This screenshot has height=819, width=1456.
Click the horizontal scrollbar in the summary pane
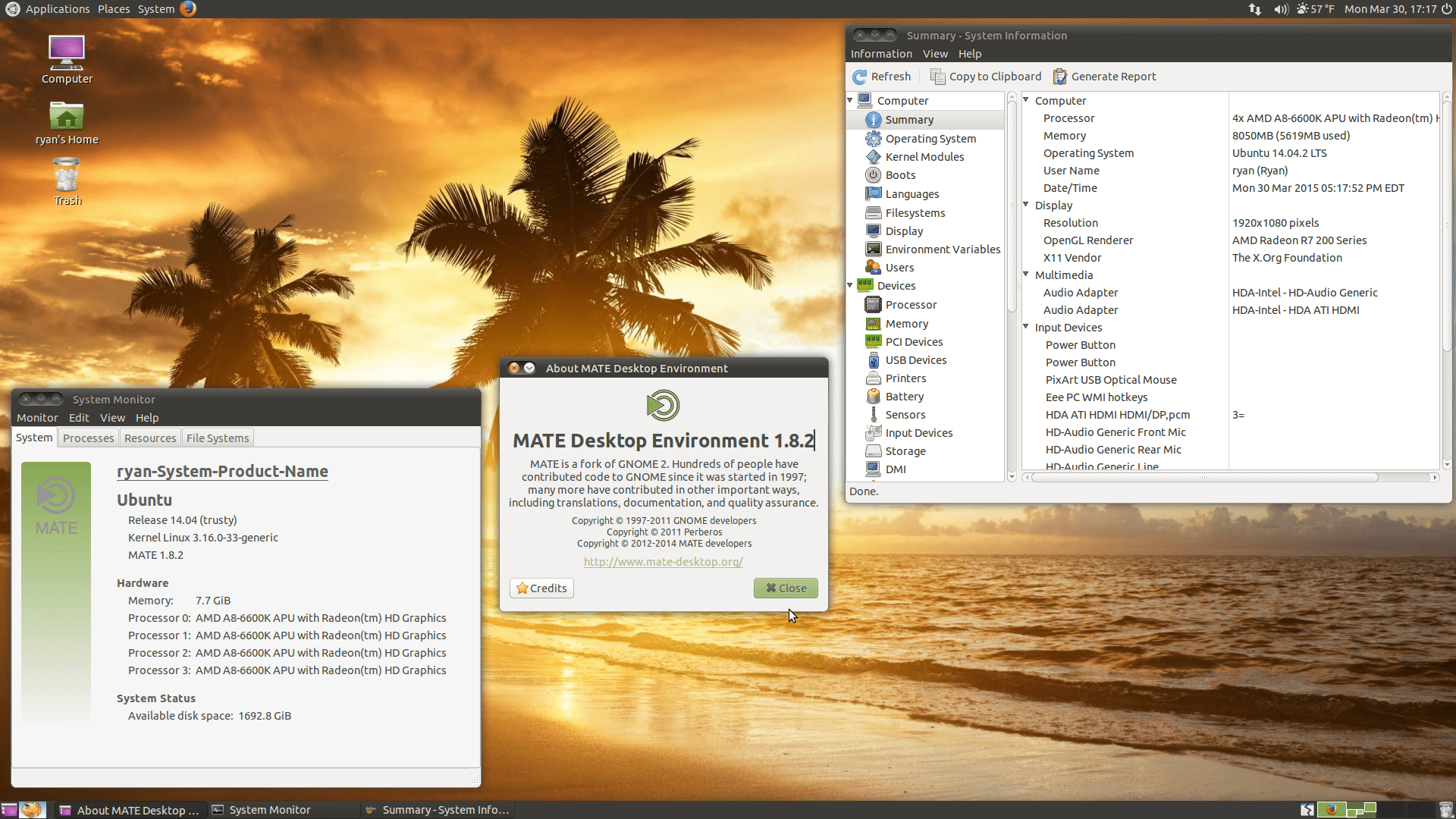[1204, 477]
